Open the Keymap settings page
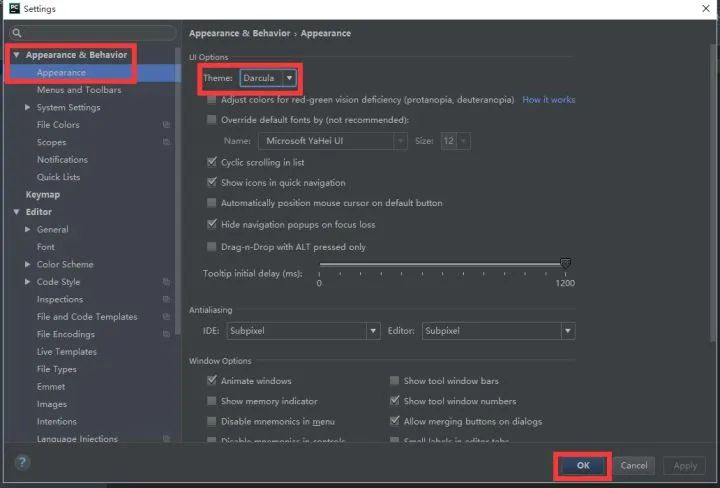Screen dimensions: 720x488 pos(42,195)
